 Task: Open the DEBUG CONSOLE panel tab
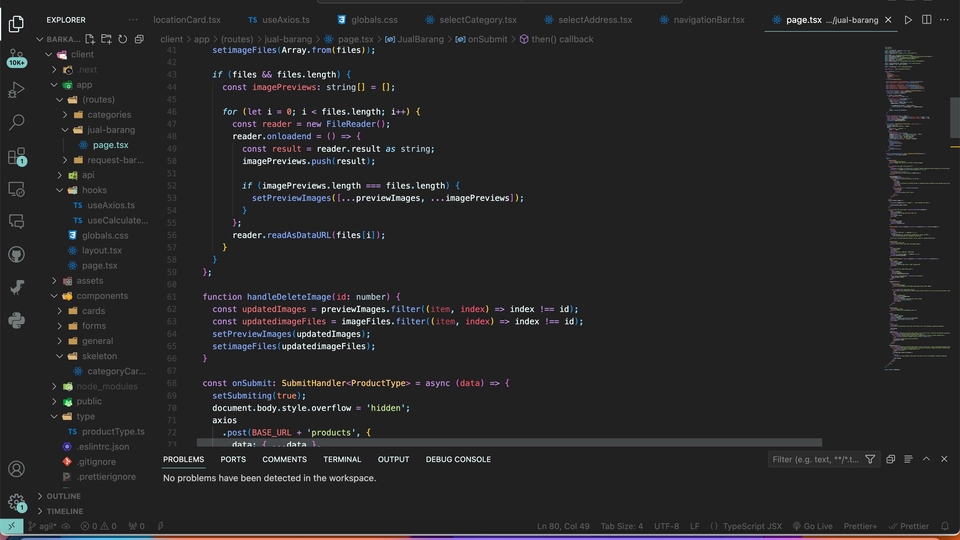458,459
